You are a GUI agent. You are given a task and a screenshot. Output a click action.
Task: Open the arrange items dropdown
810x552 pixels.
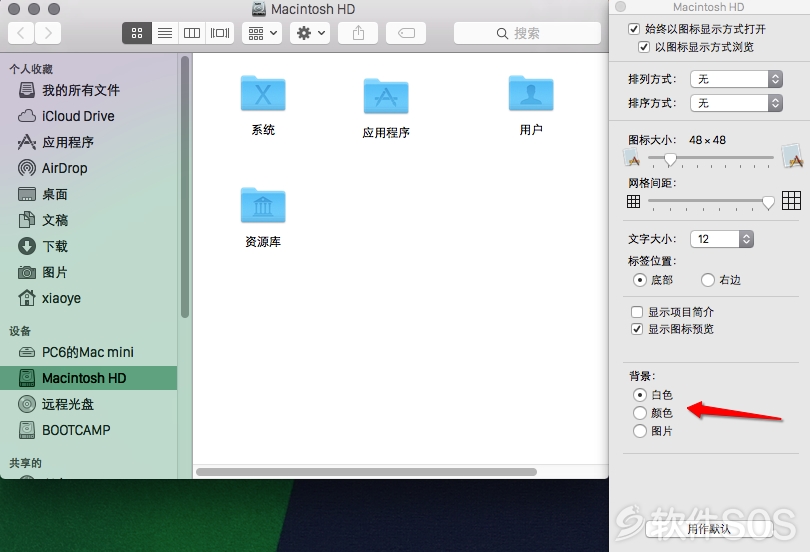point(262,34)
